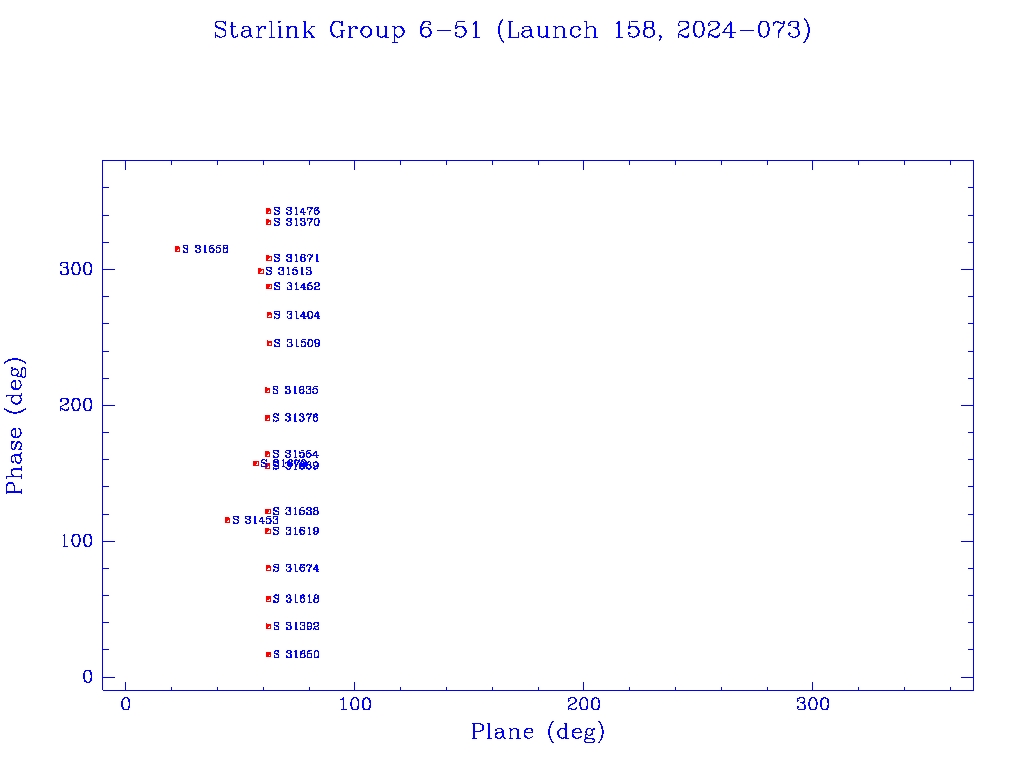The width and height of the screenshot is (1024, 768).
Task: Select the 'S 31509' satellite label
Action: pos(296,343)
